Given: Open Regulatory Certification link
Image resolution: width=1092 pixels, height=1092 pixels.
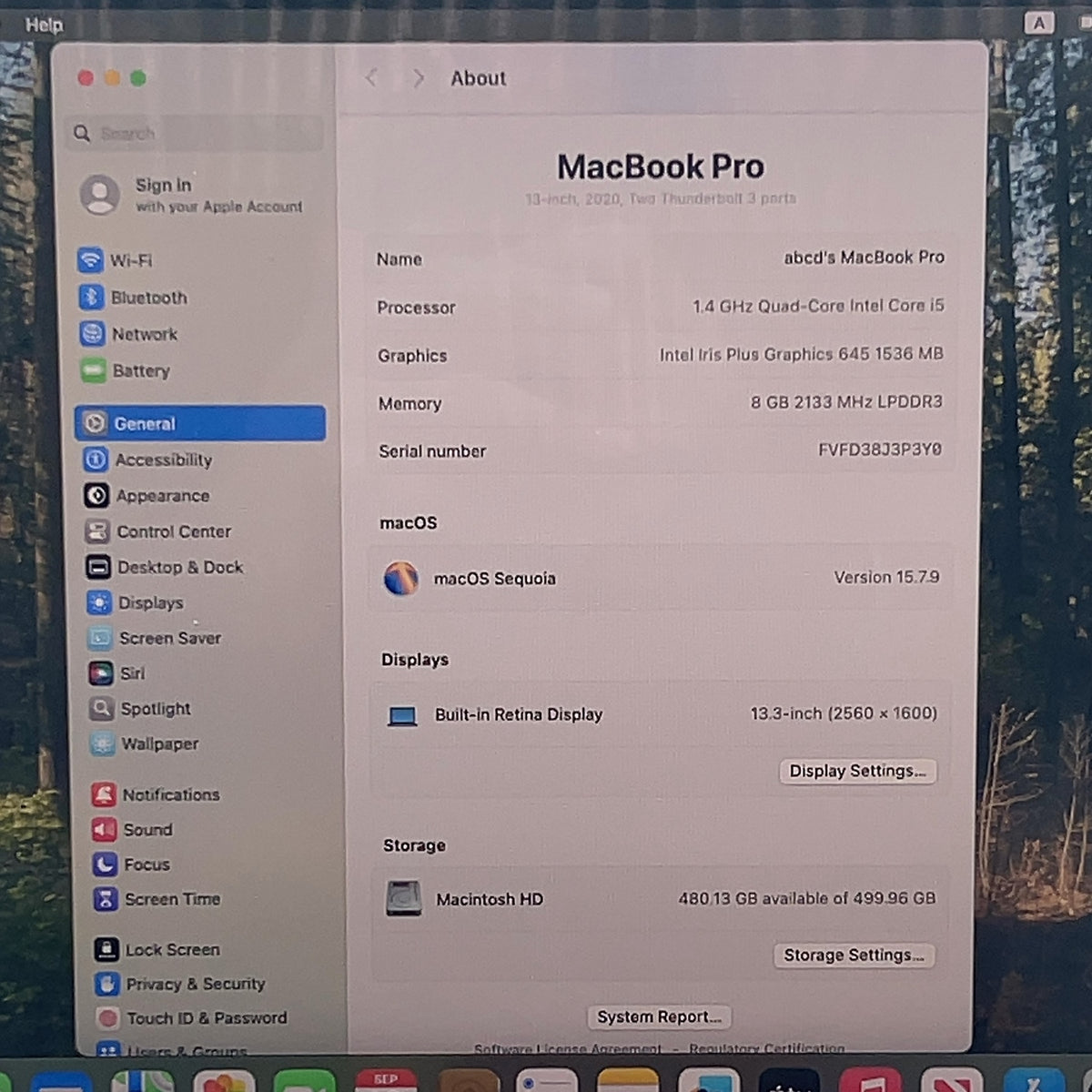Looking at the screenshot, I should coord(766,1049).
